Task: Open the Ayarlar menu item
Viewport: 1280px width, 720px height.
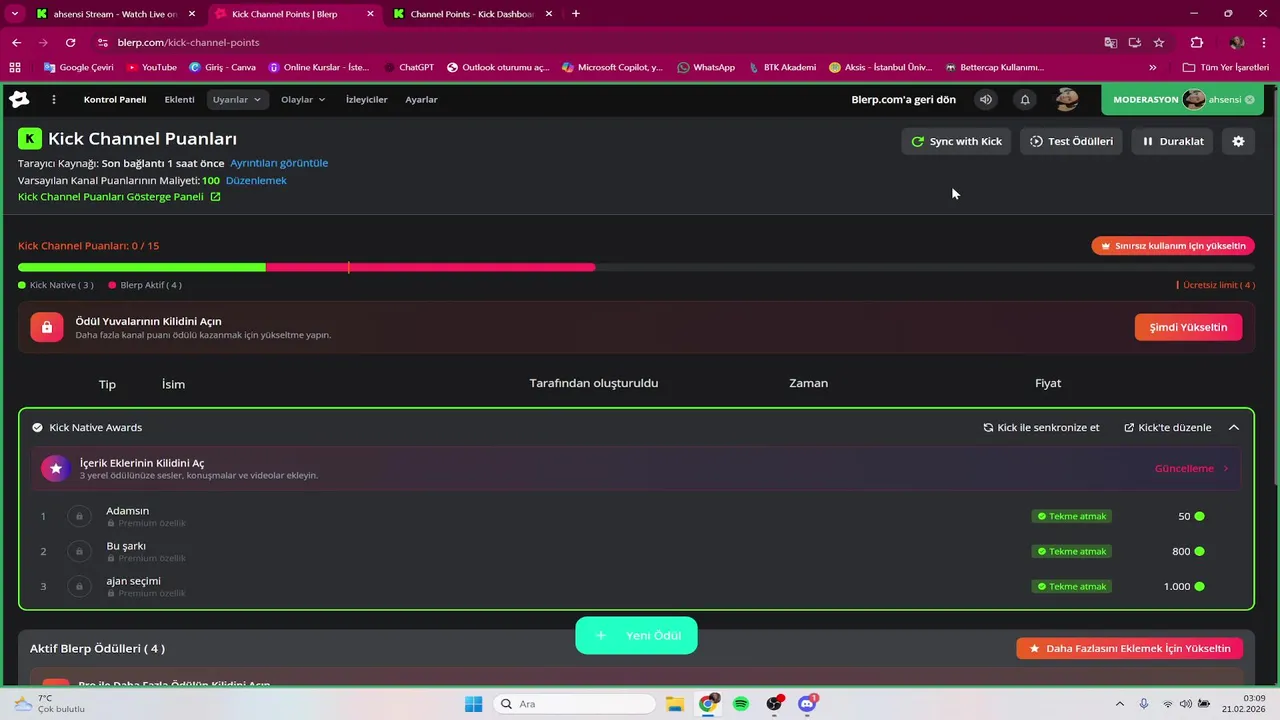Action: pyautogui.click(x=421, y=99)
